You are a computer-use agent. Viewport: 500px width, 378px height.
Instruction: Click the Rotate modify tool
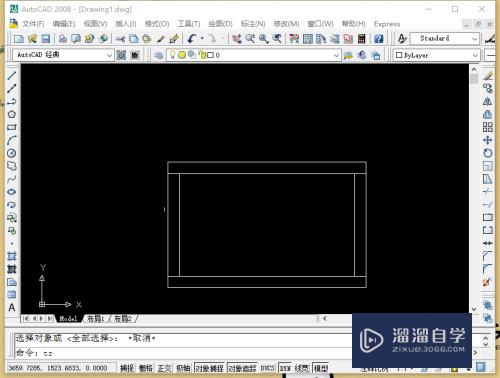pos(488,153)
